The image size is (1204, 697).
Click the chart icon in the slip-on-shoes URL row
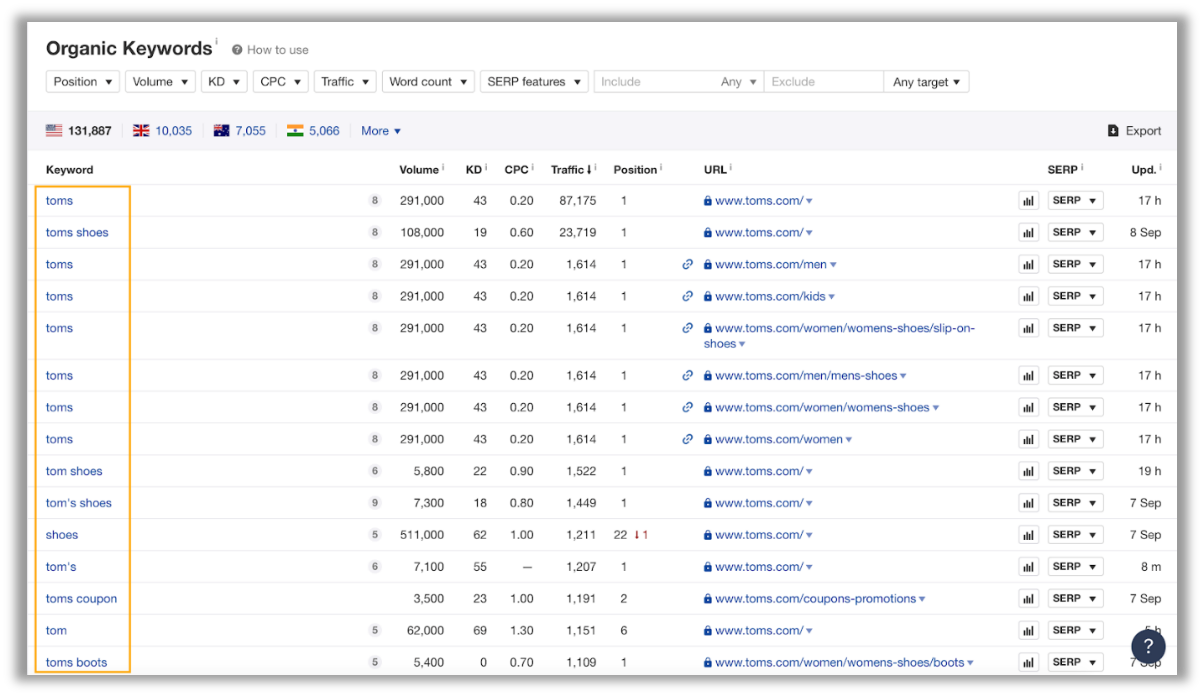pos(1028,328)
